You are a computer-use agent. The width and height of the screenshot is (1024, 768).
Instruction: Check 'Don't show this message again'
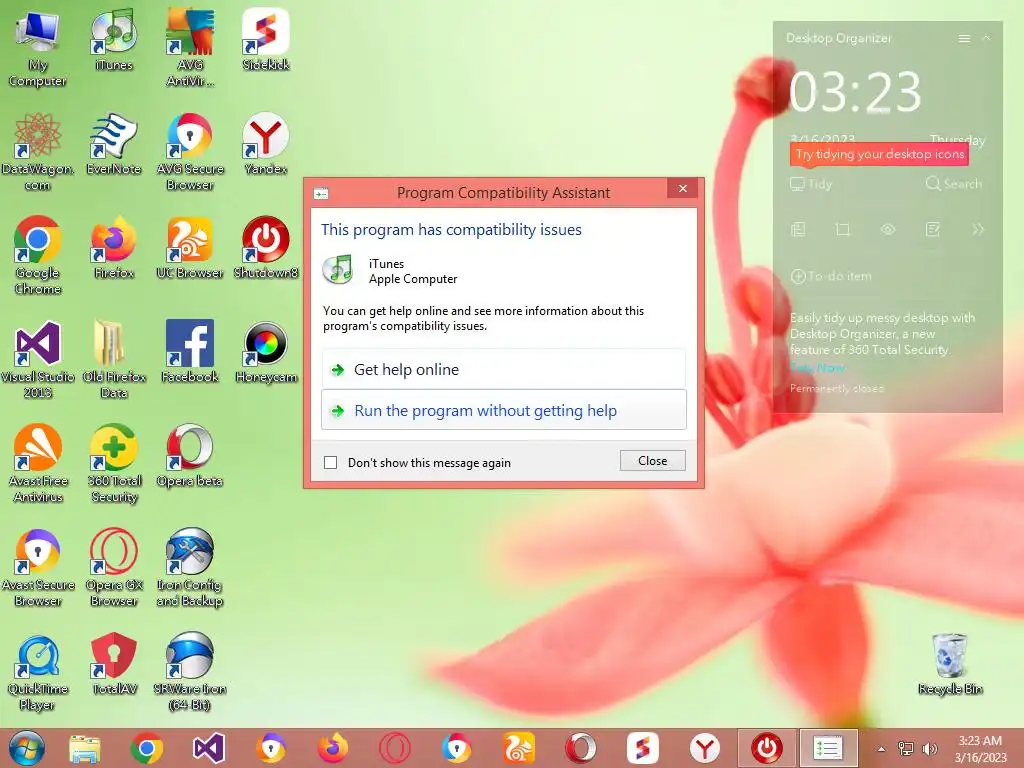[331, 462]
